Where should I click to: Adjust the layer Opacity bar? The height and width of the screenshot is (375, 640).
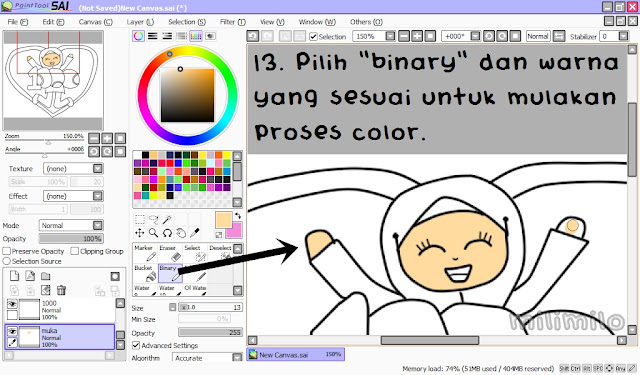coord(71,238)
